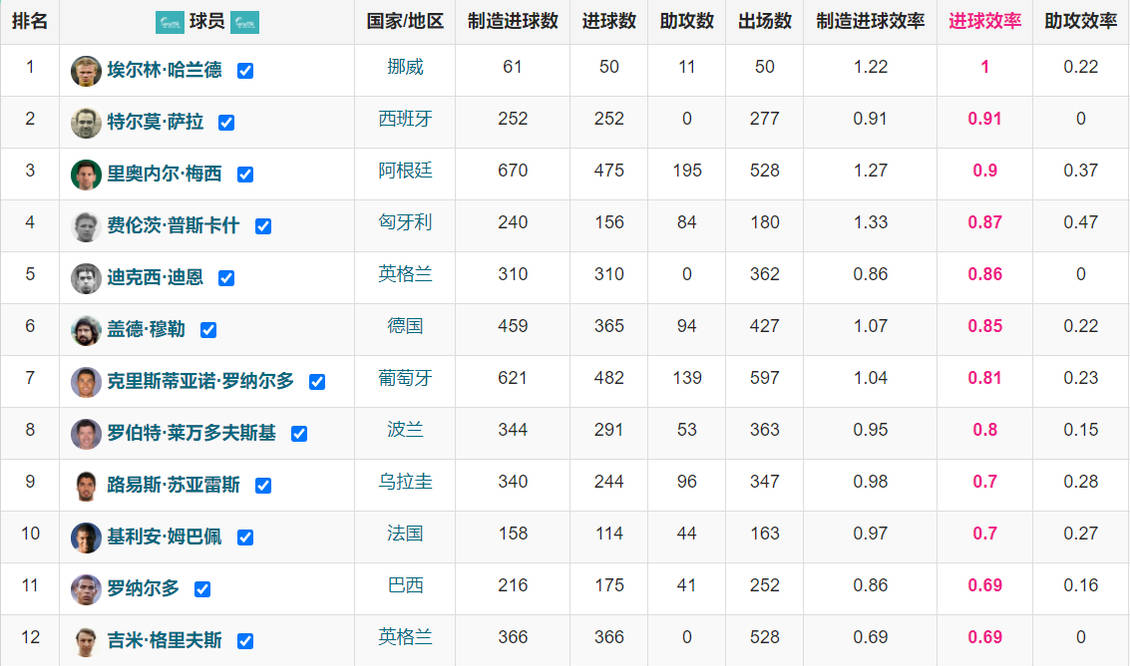Click the portrait beside 费伦茨·普斯卡什
1130x666 pixels.
tap(86, 226)
